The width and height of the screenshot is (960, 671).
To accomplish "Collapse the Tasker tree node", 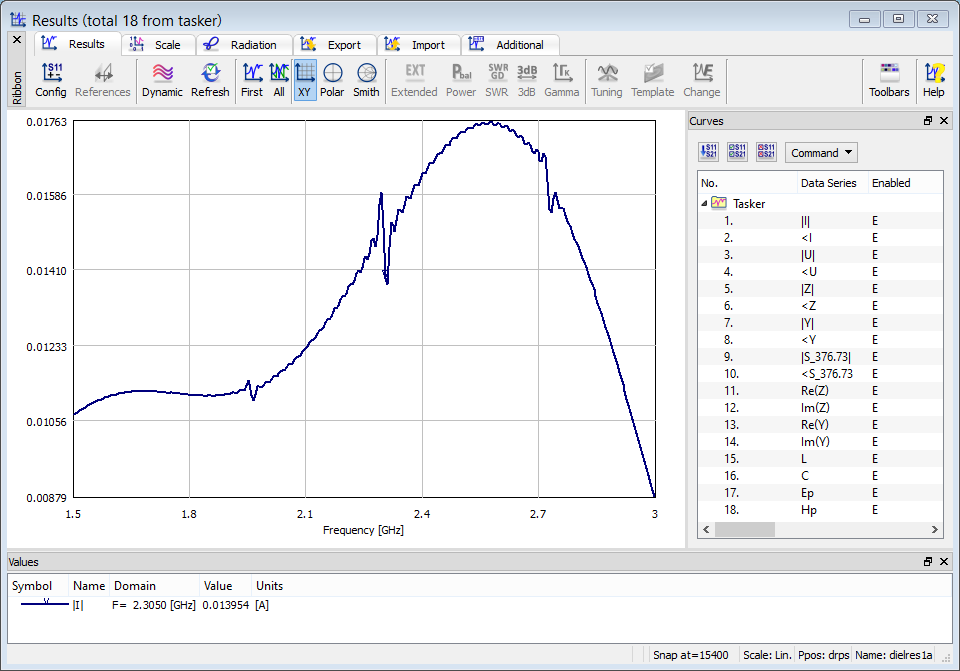I will [x=705, y=203].
